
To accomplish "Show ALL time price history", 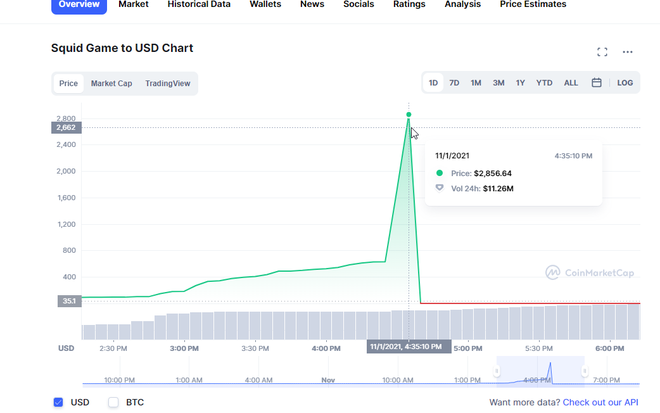I will (x=570, y=83).
